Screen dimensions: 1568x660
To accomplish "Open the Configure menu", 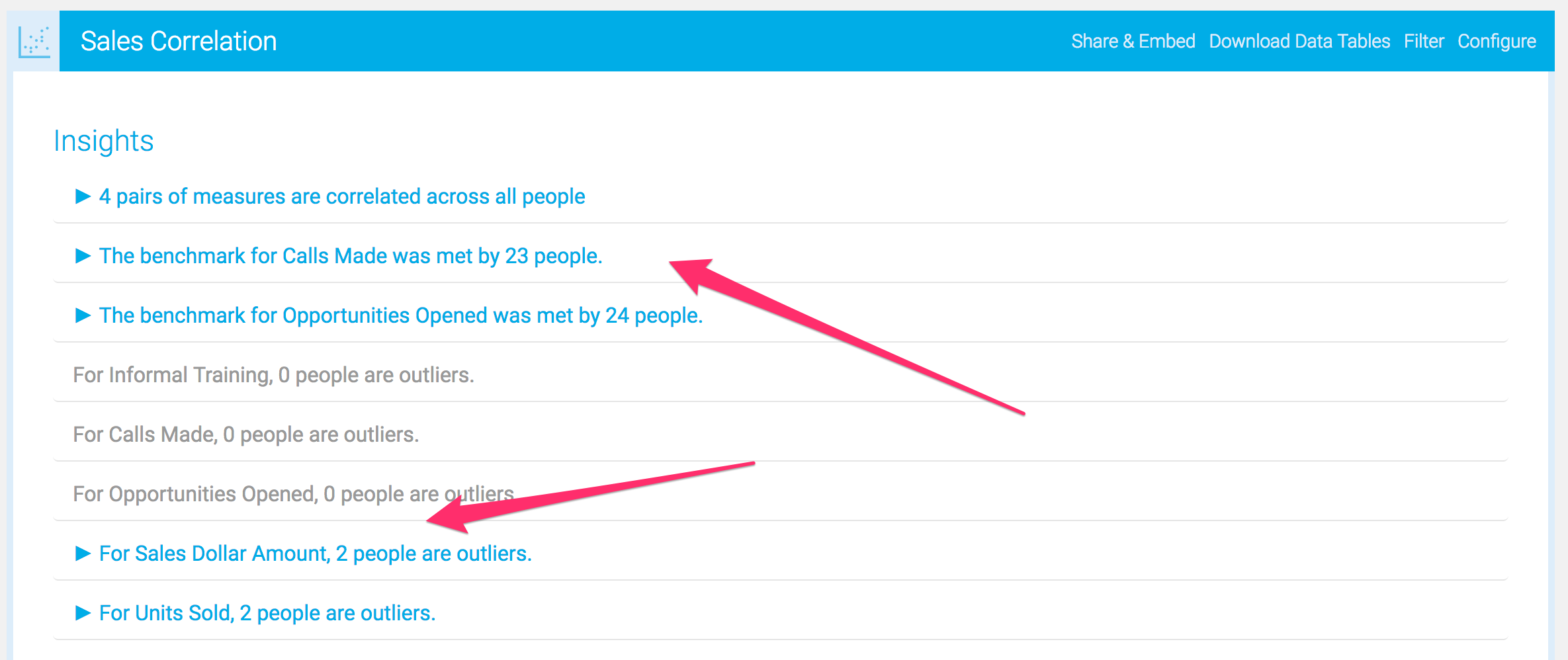I will pos(1497,42).
